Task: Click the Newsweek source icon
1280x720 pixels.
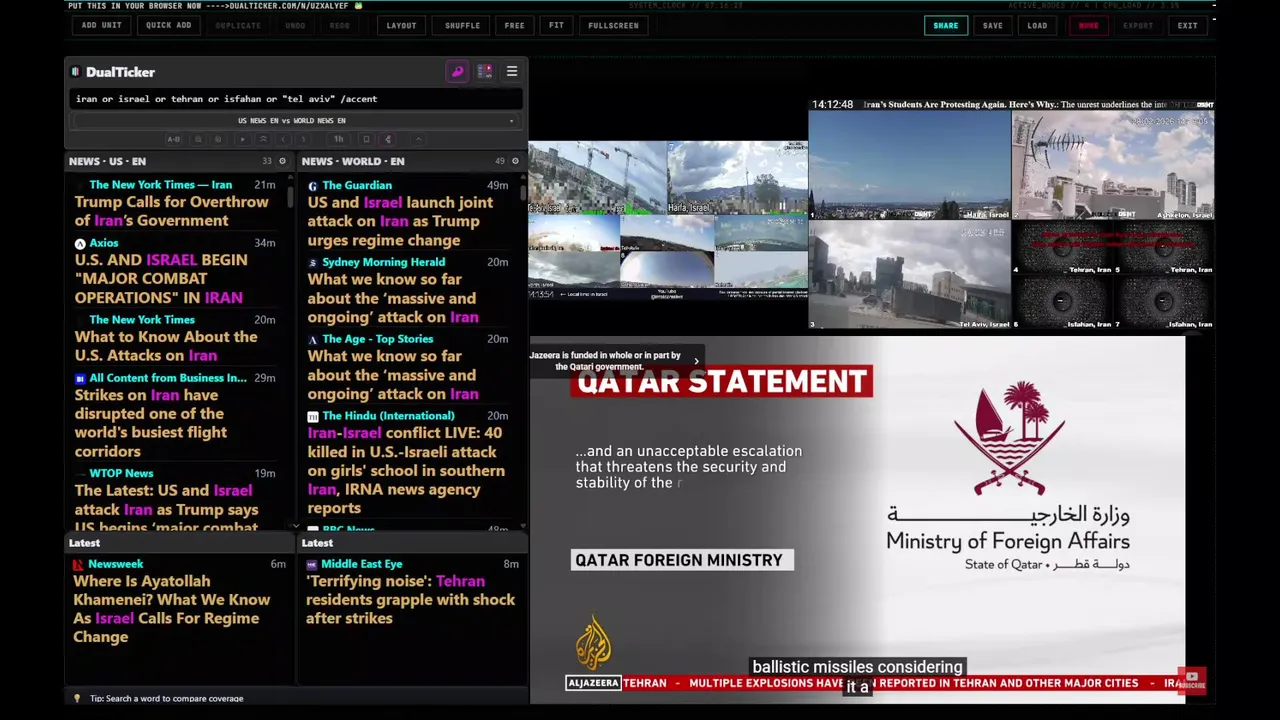Action: [78, 564]
